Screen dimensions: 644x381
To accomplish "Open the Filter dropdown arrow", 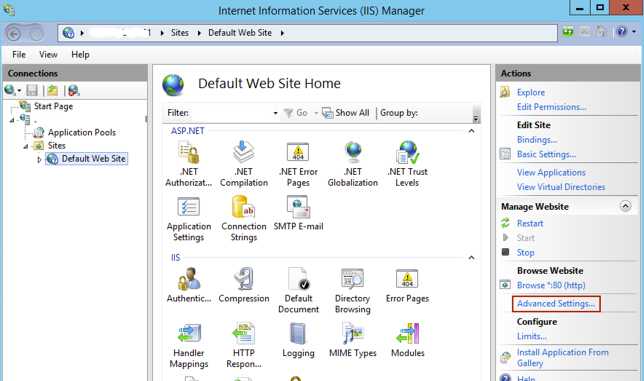I will (275, 113).
